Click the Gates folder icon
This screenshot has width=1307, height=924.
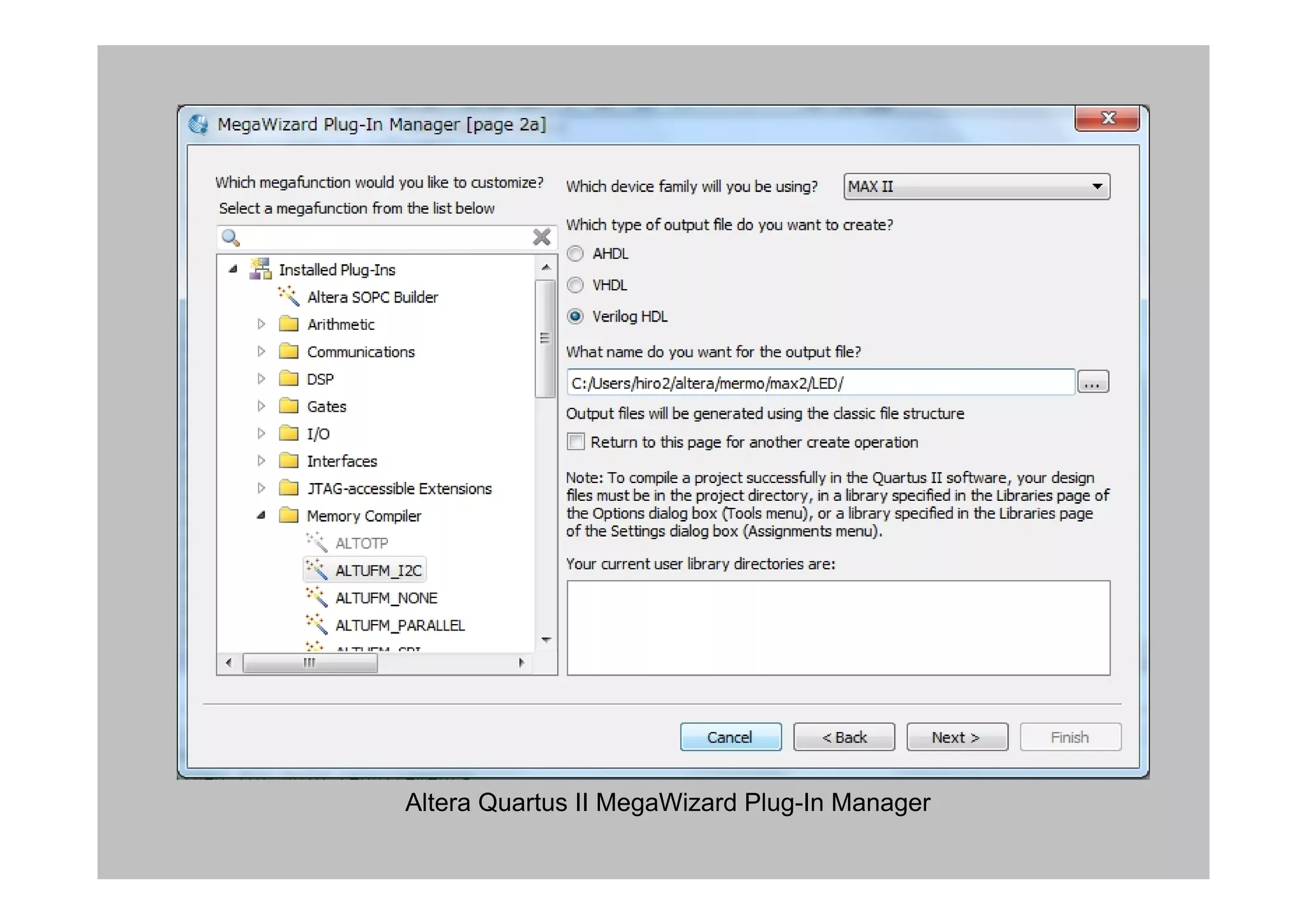[289, 406]
